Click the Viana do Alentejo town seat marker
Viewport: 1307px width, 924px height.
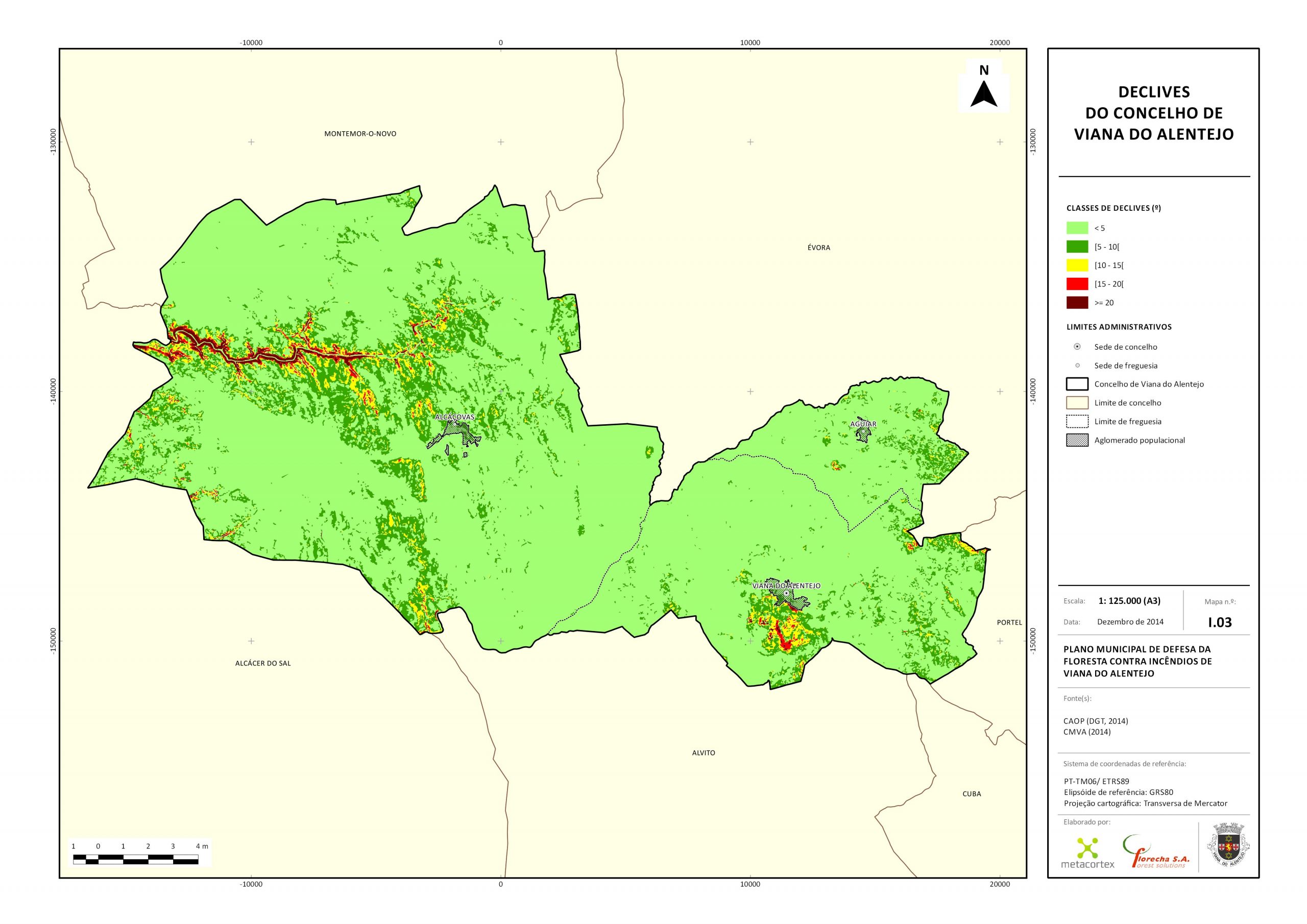[786, 593]
